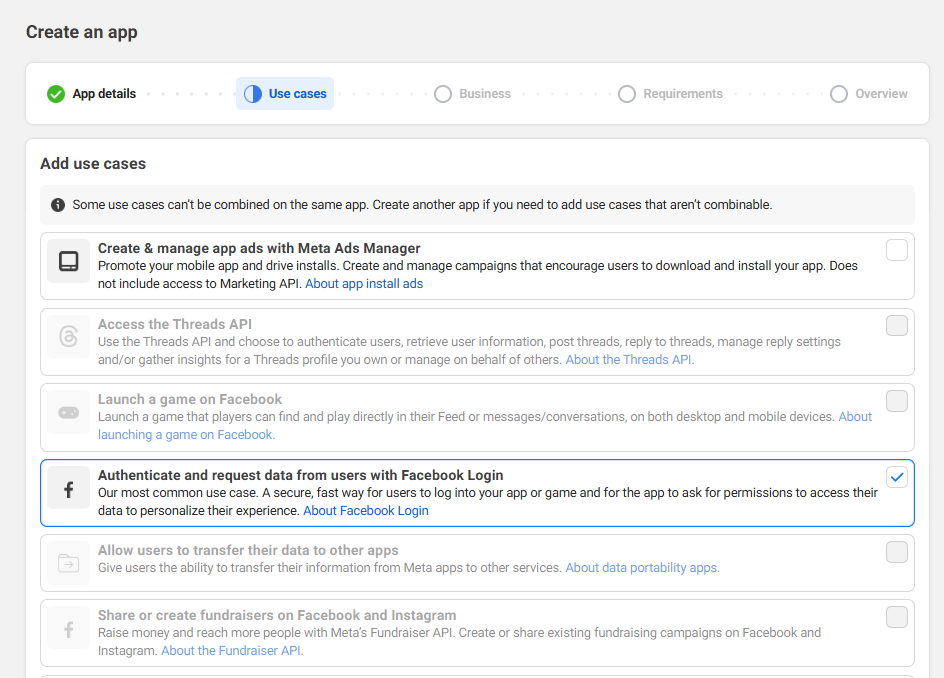Open the About data portability apps link

coord(642,568)
